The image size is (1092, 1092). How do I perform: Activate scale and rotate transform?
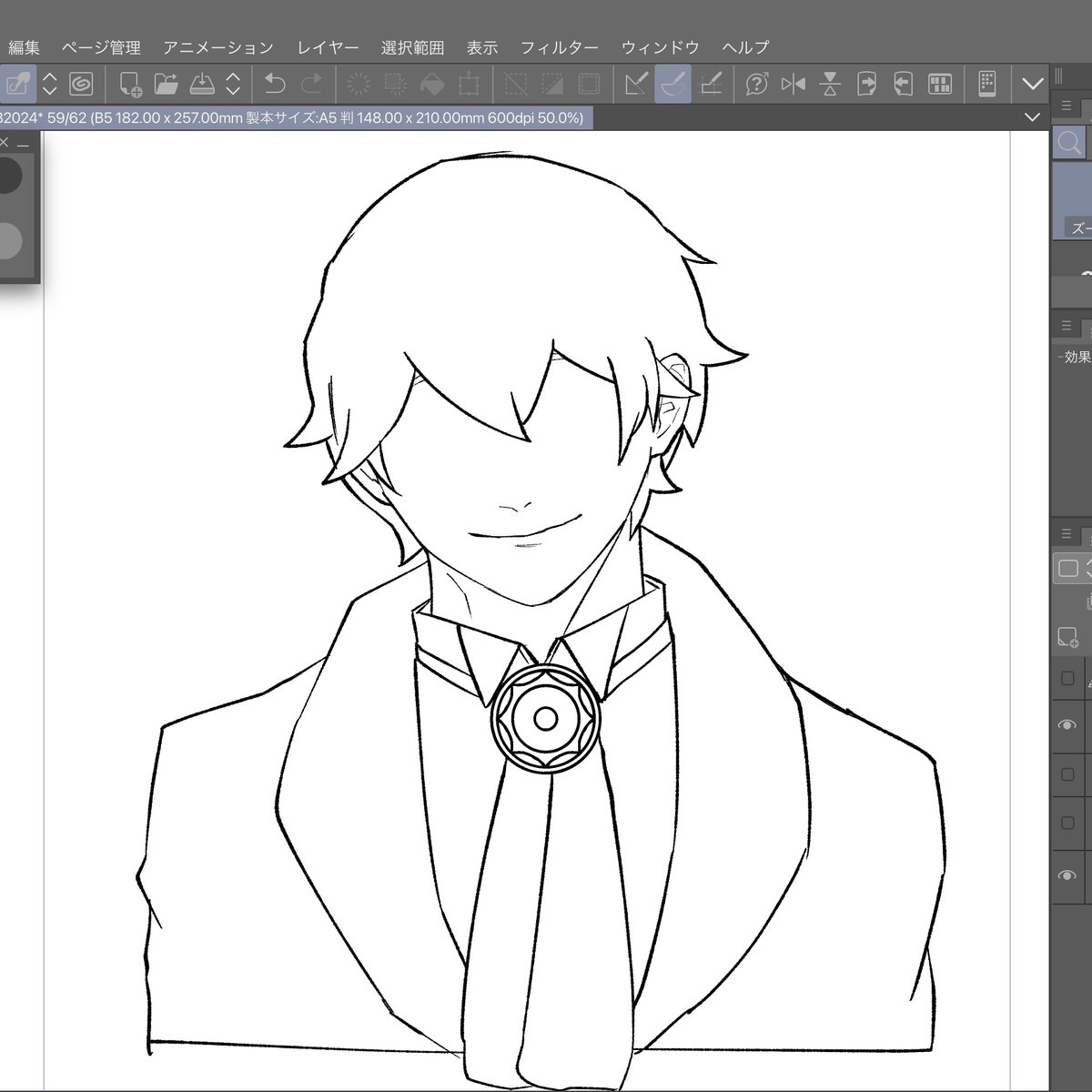point(469,85)
